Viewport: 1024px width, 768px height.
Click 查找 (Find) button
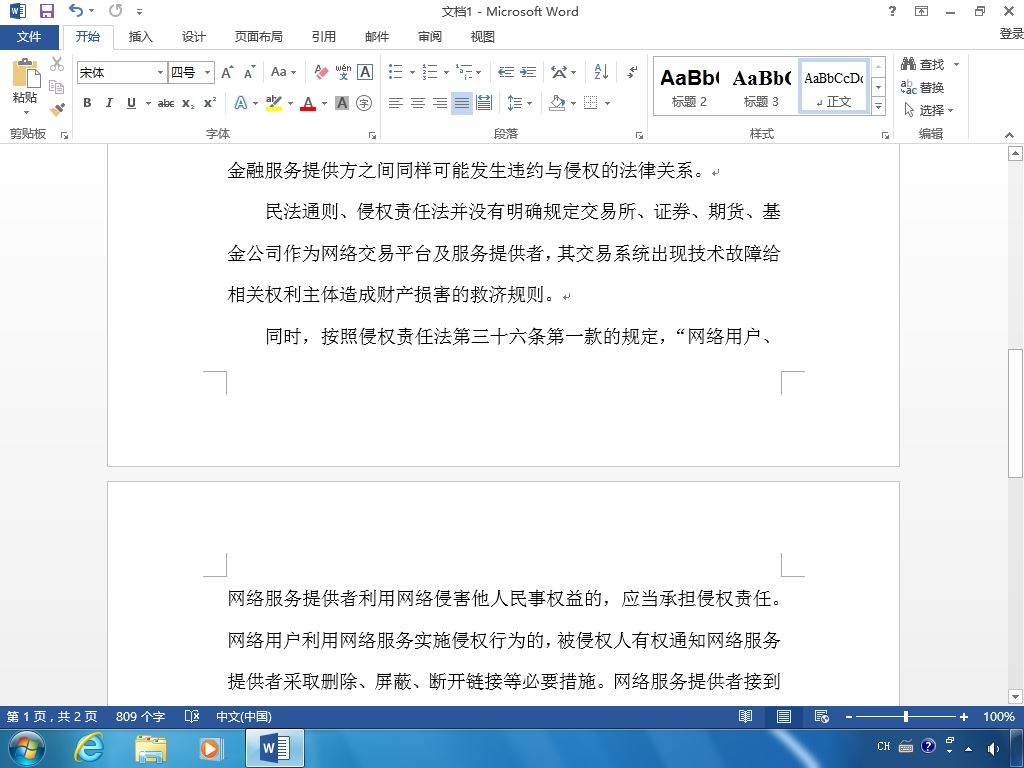923,64
